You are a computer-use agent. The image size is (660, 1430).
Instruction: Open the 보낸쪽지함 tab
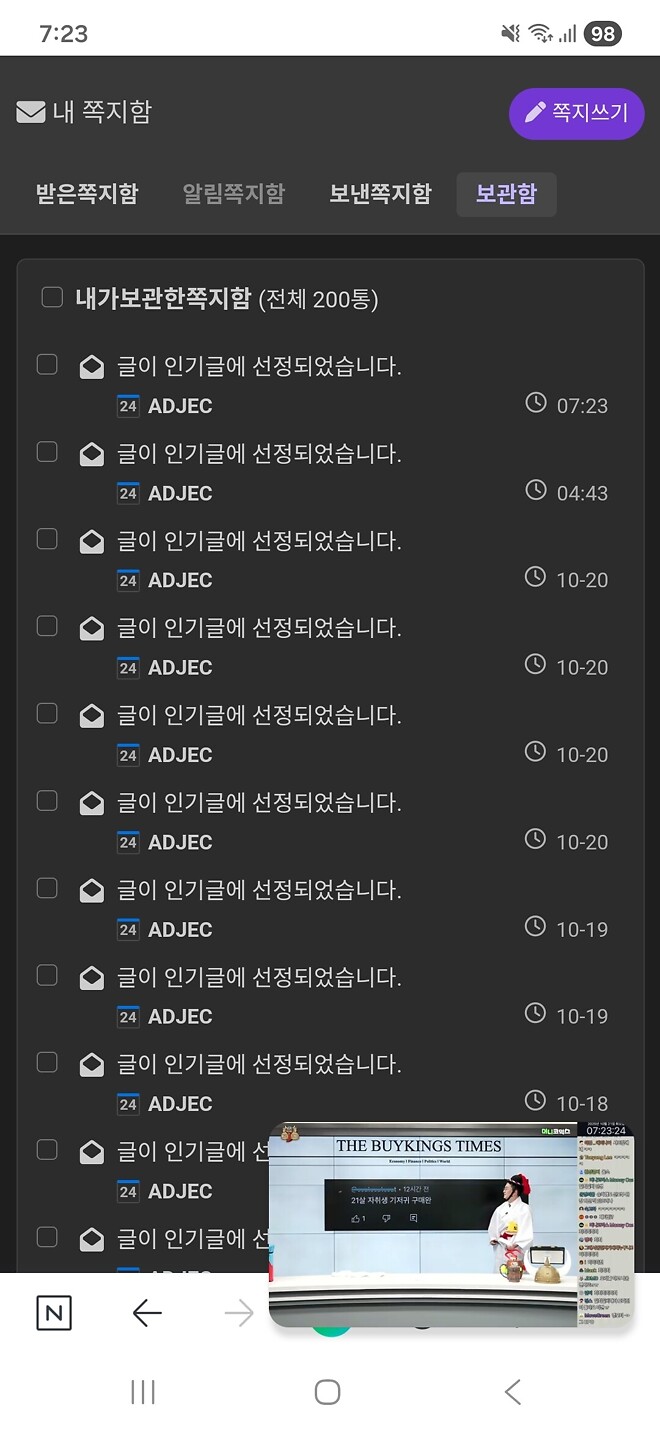click(379, 196)
